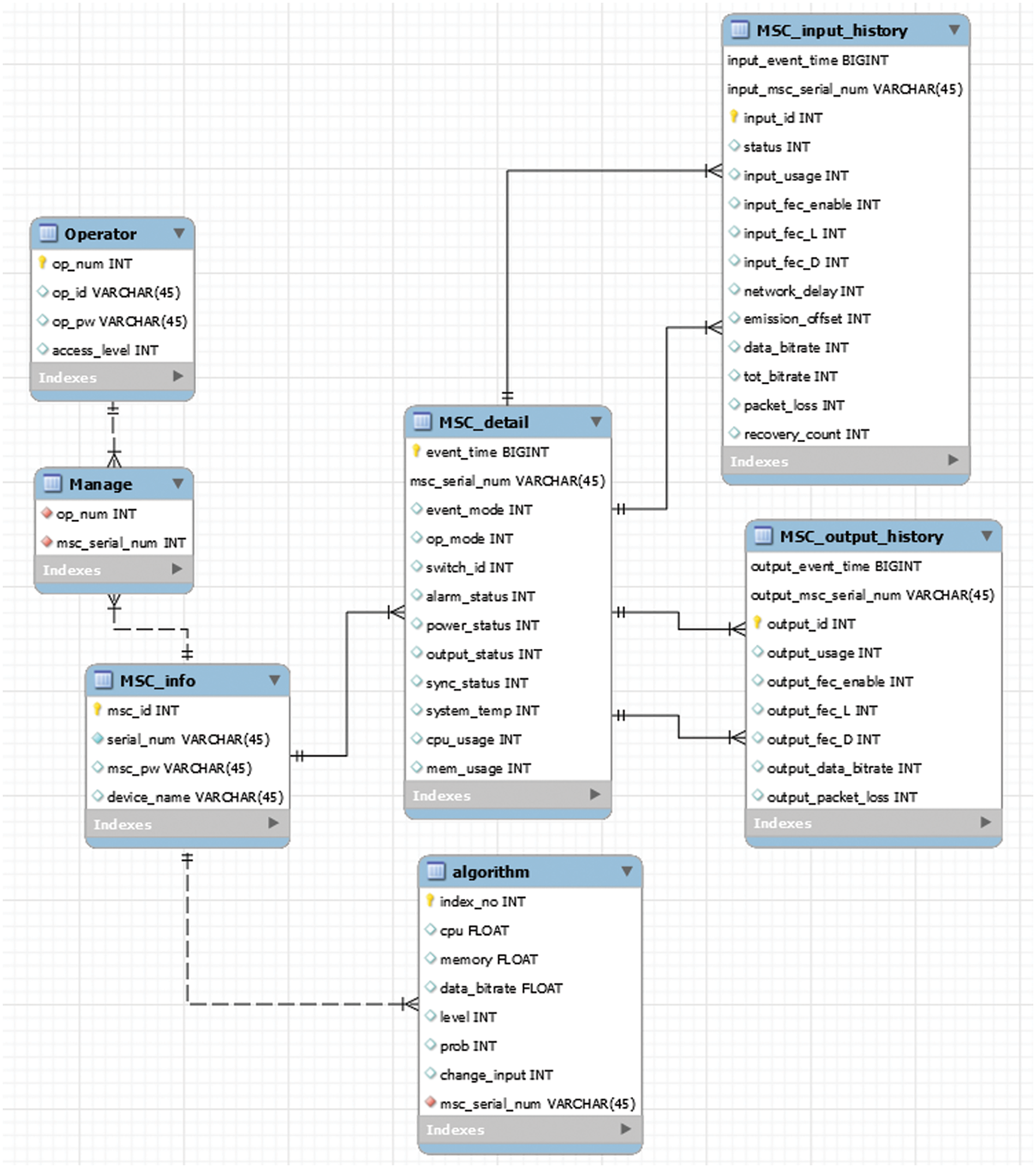Click the MSC_detail table icon
The image size is (1036, 1168).
click(422, 422)
